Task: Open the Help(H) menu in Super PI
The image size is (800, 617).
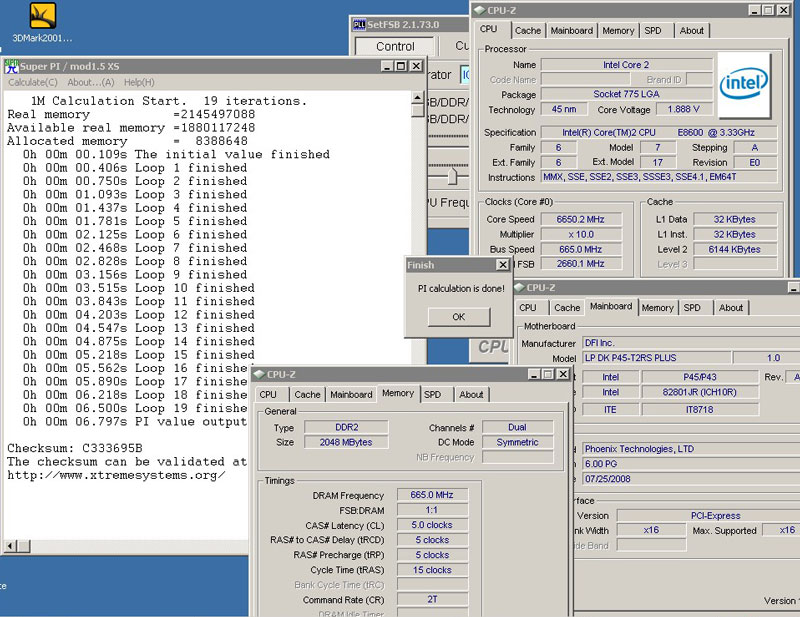Action: [x=139, y=82]
